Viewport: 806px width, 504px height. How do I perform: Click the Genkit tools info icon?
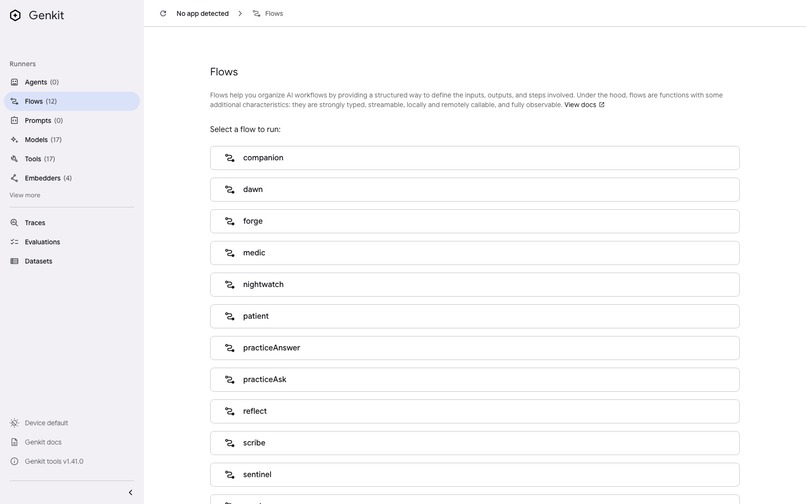pyautogui.click(x=14, y=461)
